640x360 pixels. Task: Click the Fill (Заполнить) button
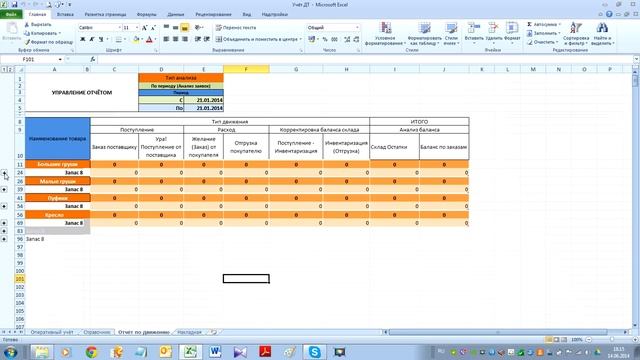point(544,33)
